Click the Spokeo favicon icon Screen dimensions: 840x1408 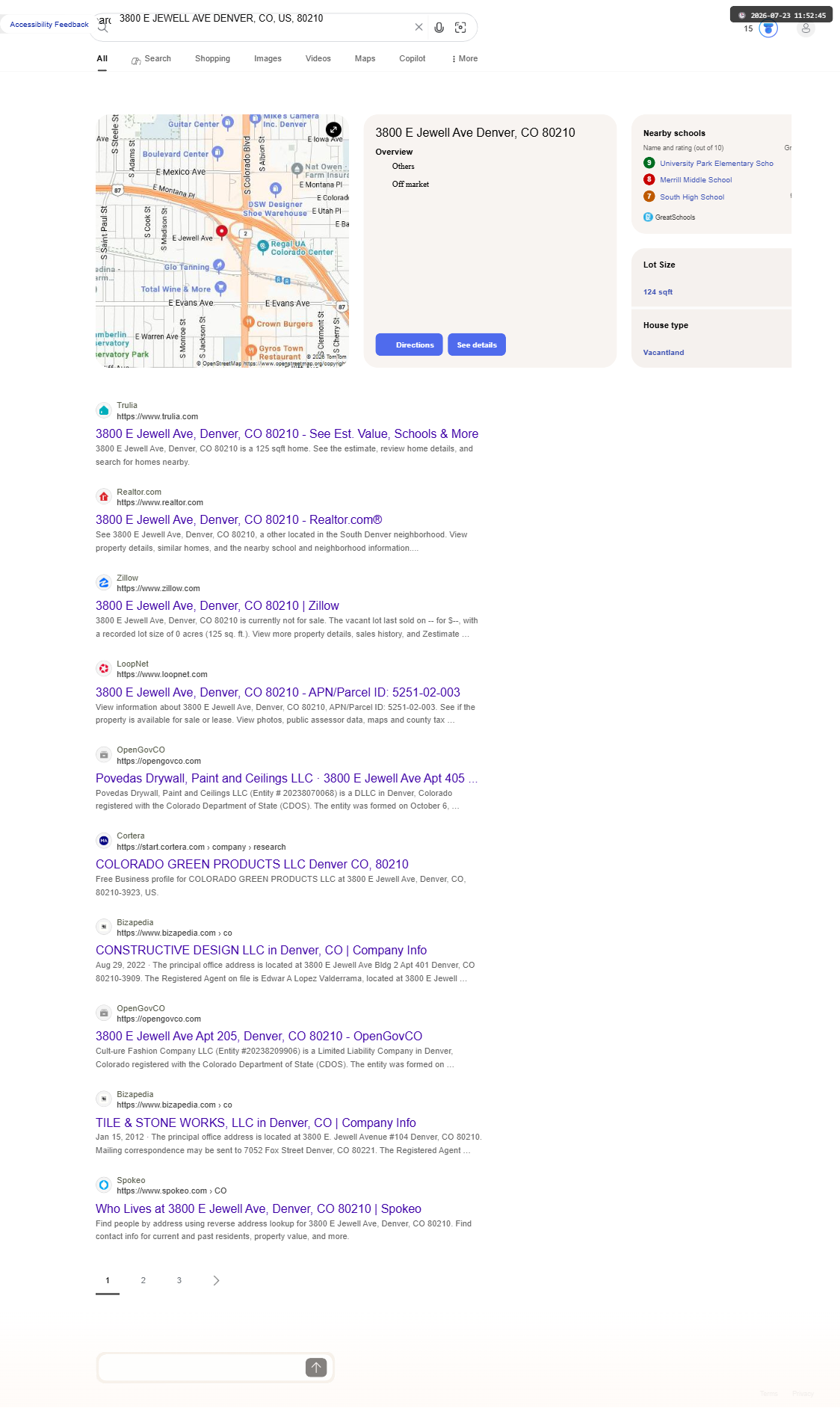pos(104,1185)
